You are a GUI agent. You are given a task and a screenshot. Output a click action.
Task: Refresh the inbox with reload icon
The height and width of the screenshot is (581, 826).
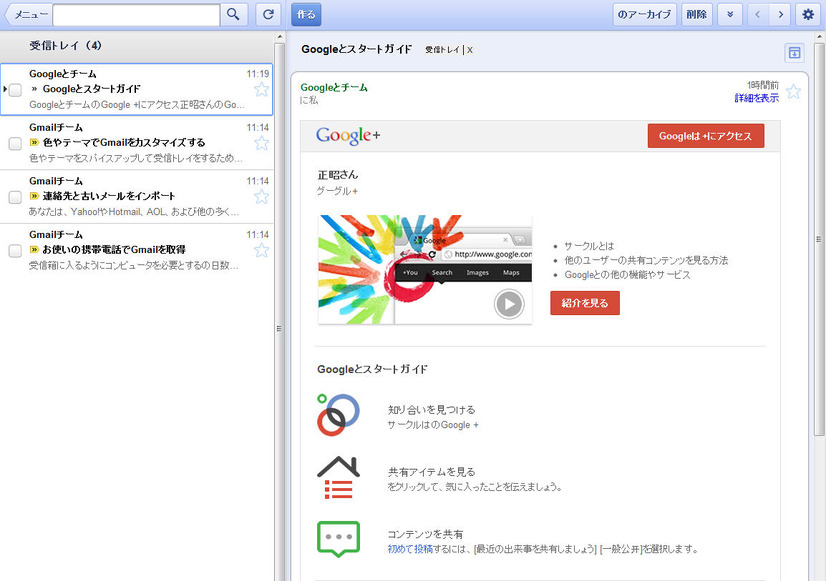pos(268,14)
